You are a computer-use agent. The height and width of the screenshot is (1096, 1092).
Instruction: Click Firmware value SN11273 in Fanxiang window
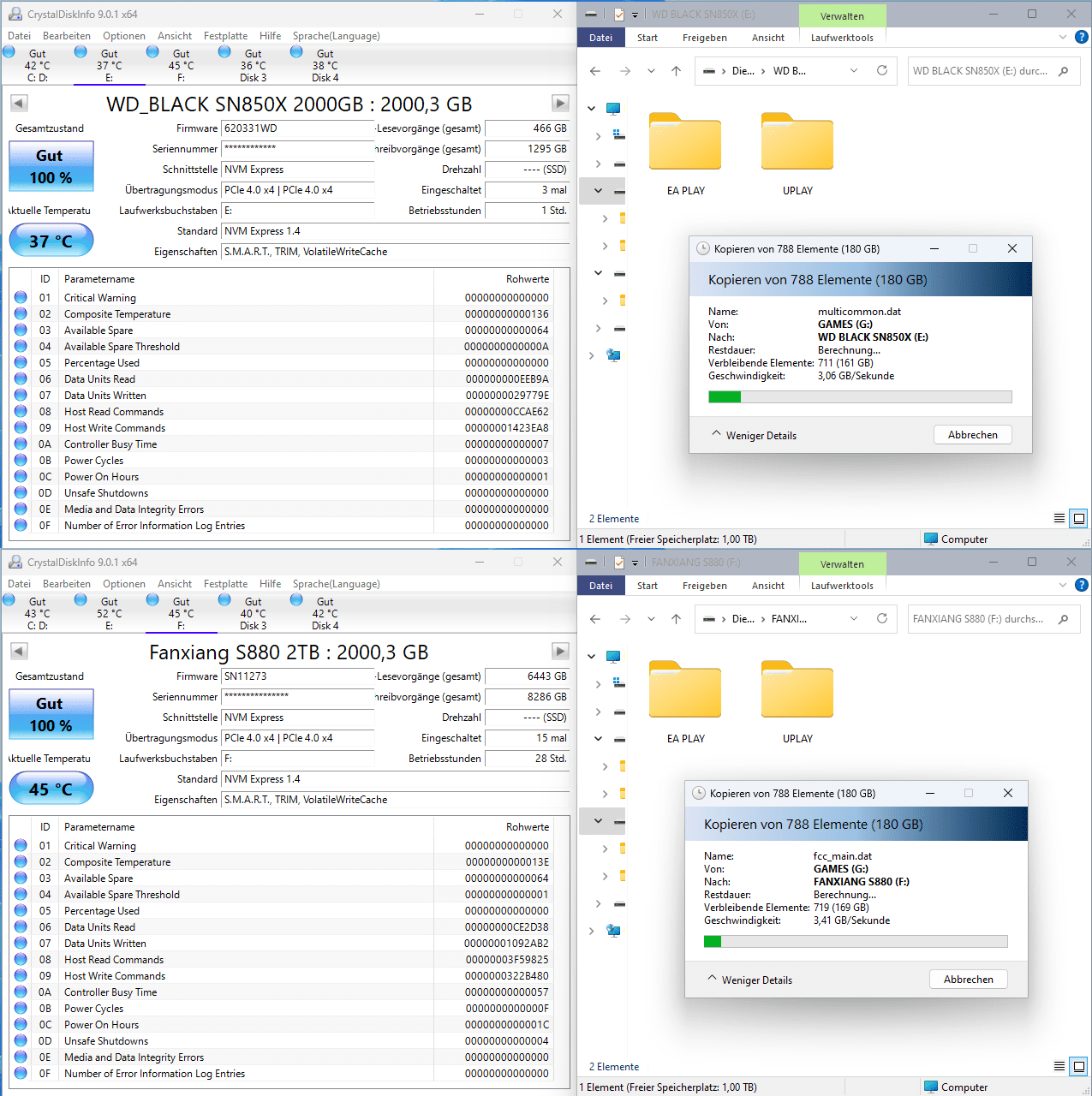point(297,676)
